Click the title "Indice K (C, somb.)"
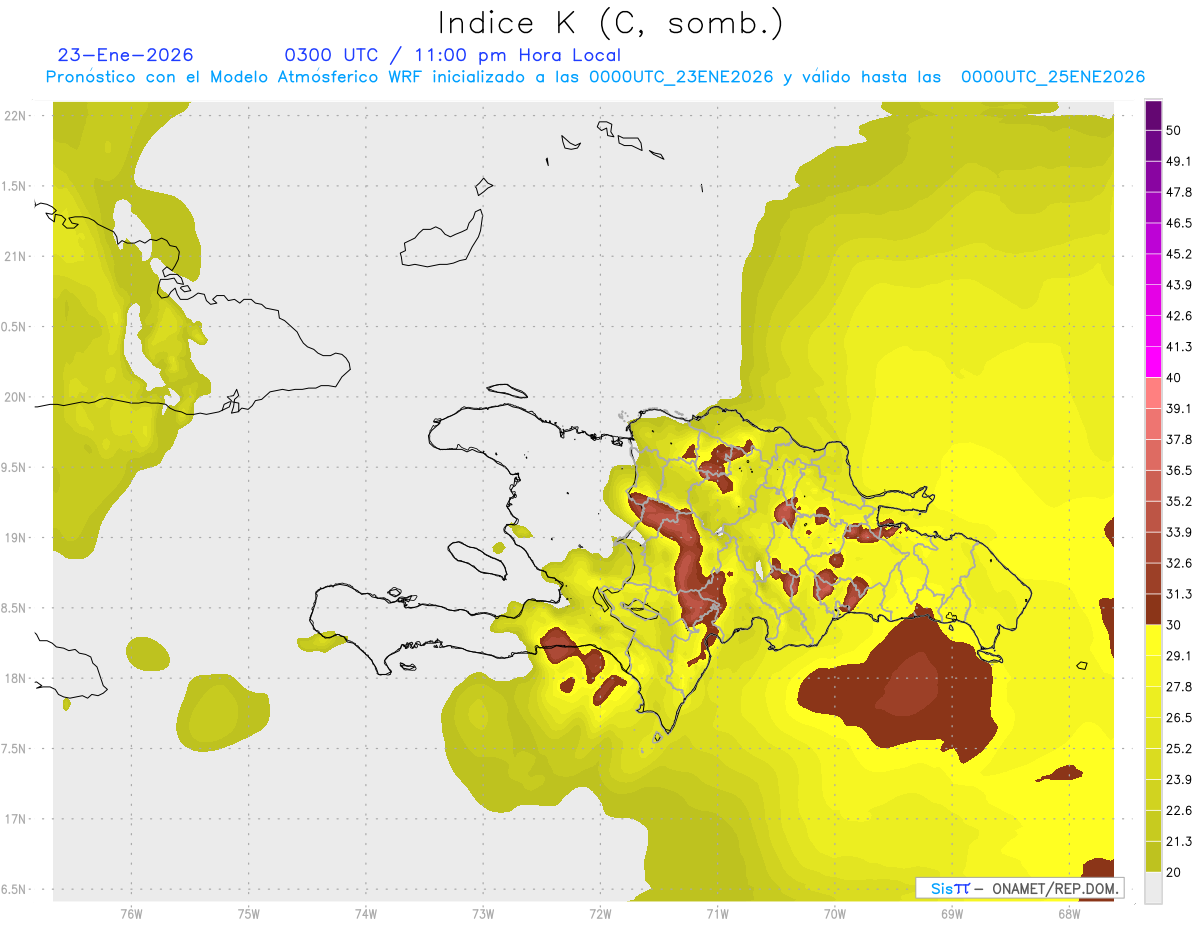The height and width of the screenshot is (927, 1200). pyautogui.click(x=610, y=24)
